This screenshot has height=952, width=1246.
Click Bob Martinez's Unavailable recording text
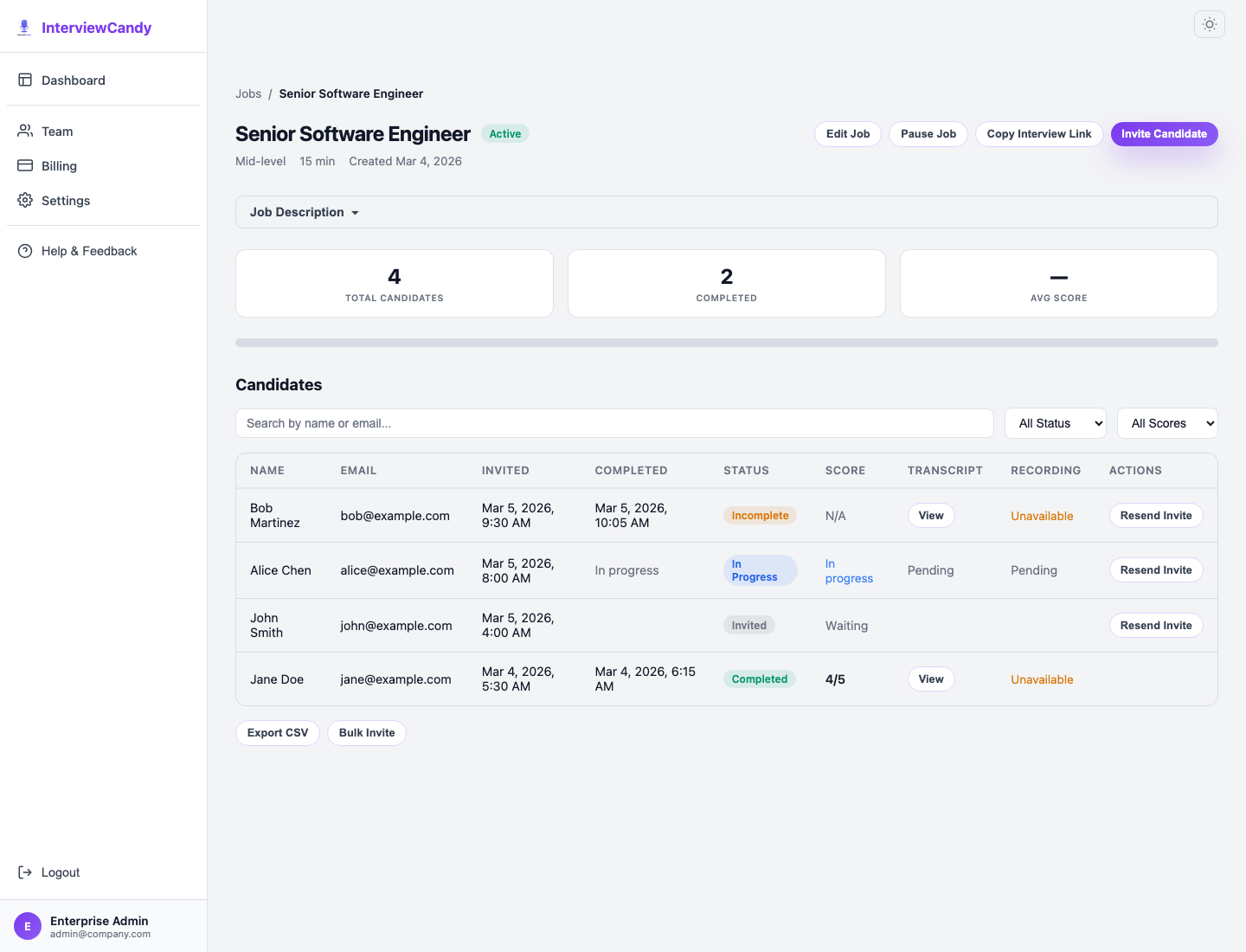[1042, 516]
